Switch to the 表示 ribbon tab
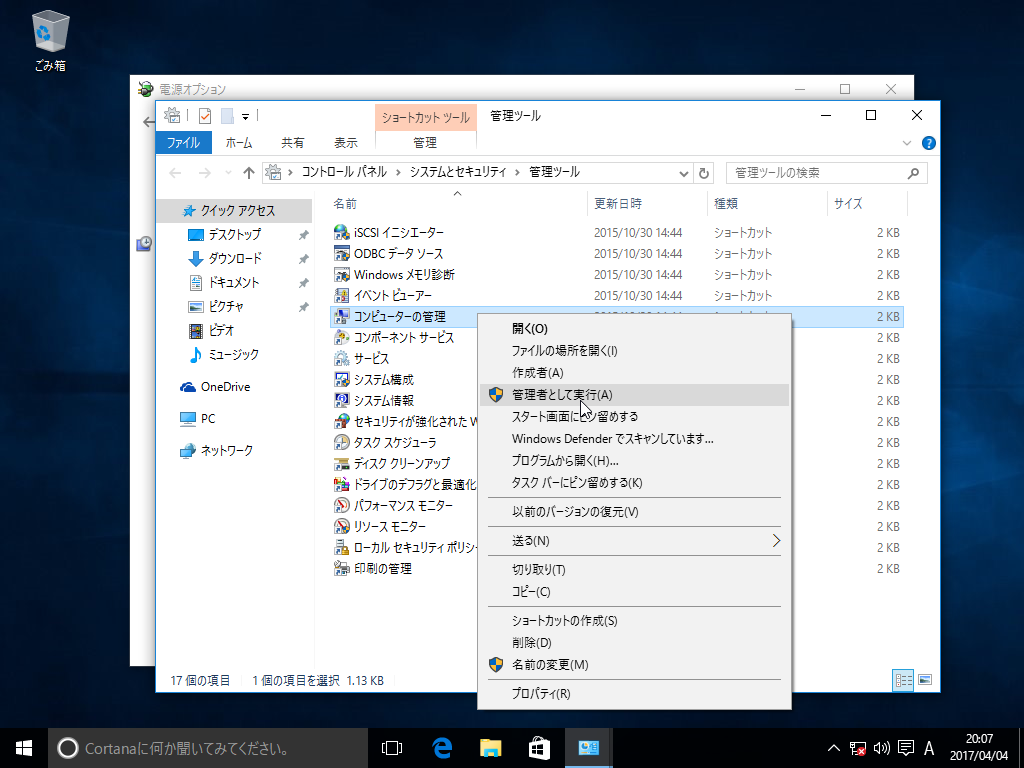The width and height of the screenshot is (1024, 768). coord(346,142)
